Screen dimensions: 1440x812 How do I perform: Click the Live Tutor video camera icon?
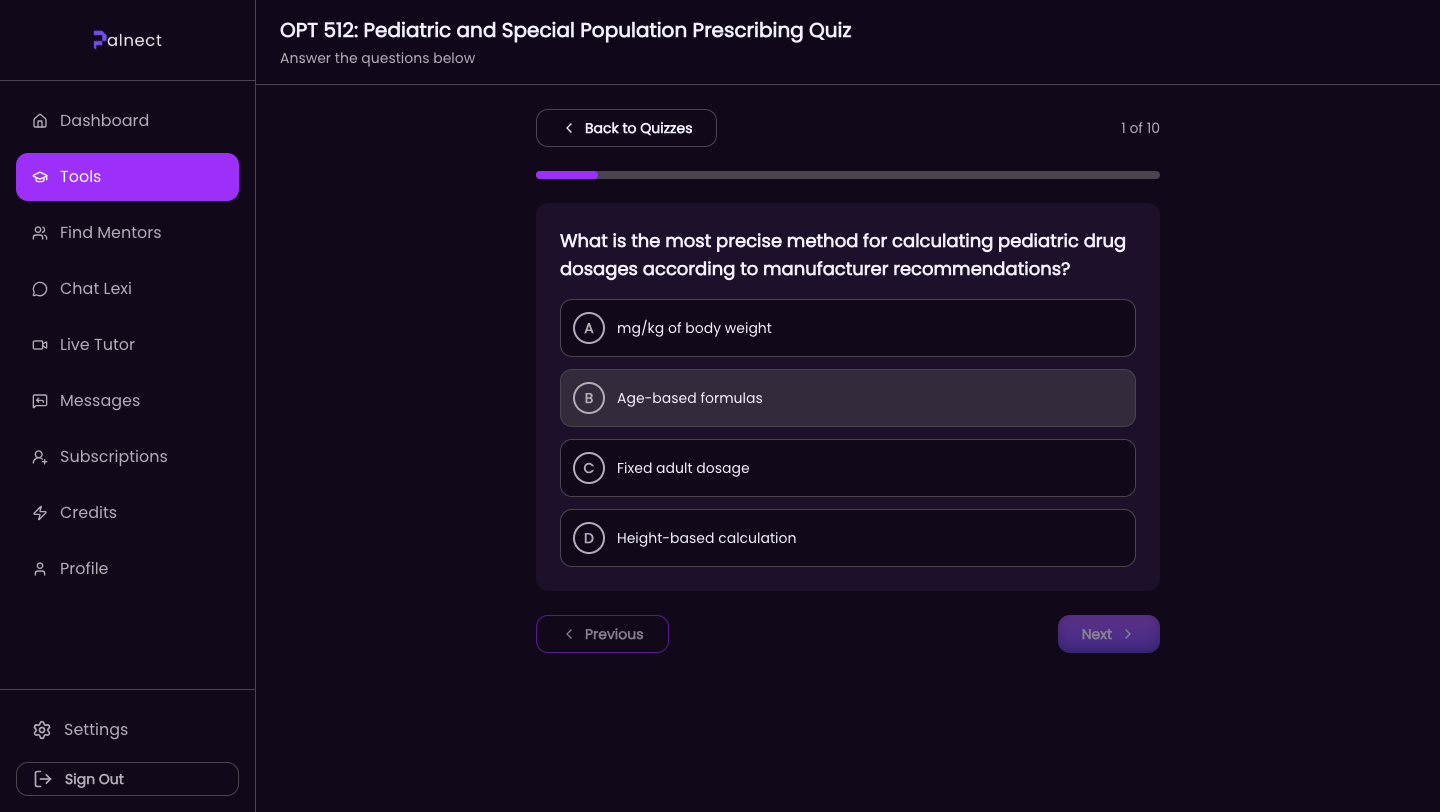(40, 345)
